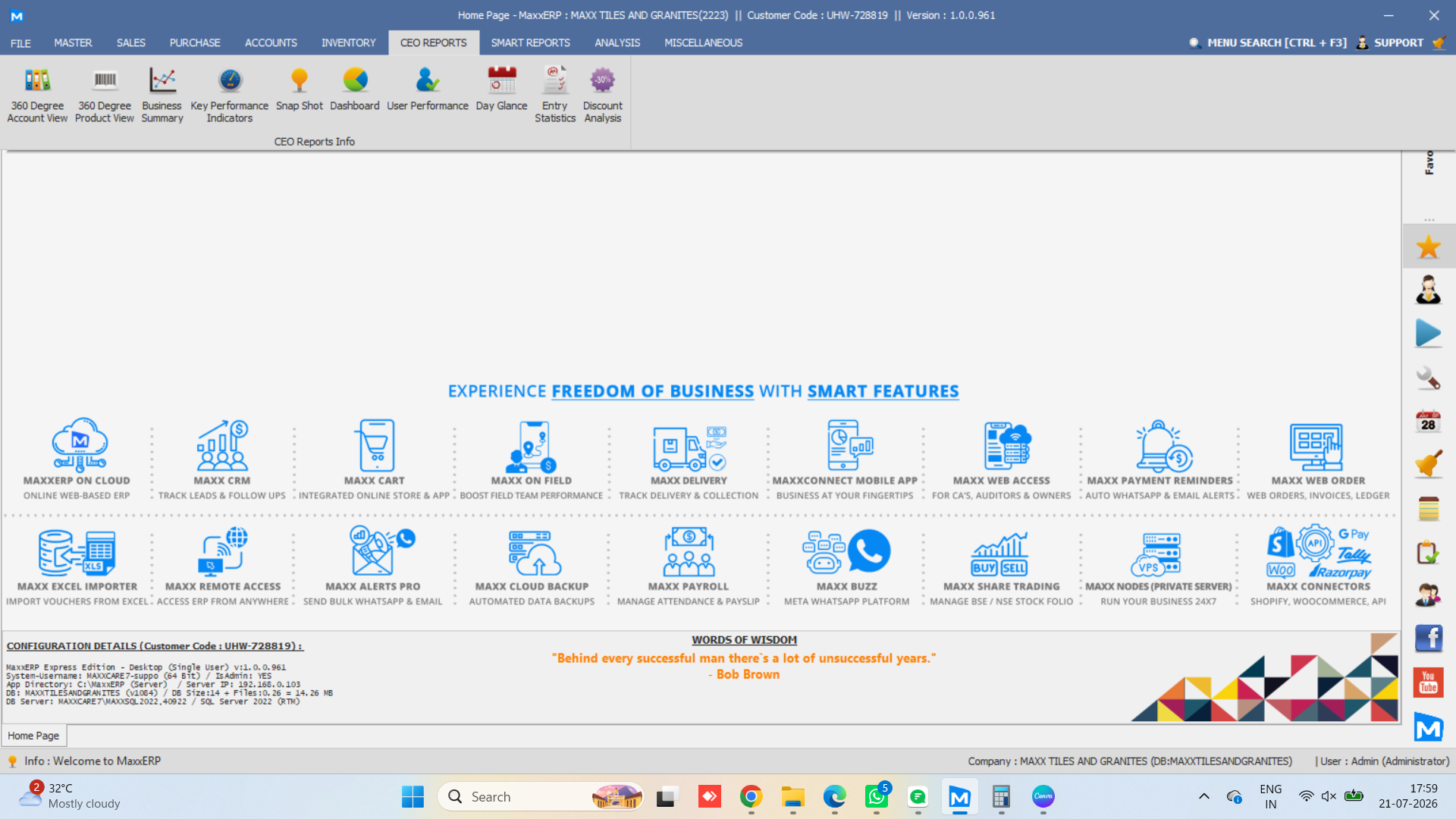Screen dimensions: 1456x819
Task: Show hidden system tray icons
Action: 1203,796
